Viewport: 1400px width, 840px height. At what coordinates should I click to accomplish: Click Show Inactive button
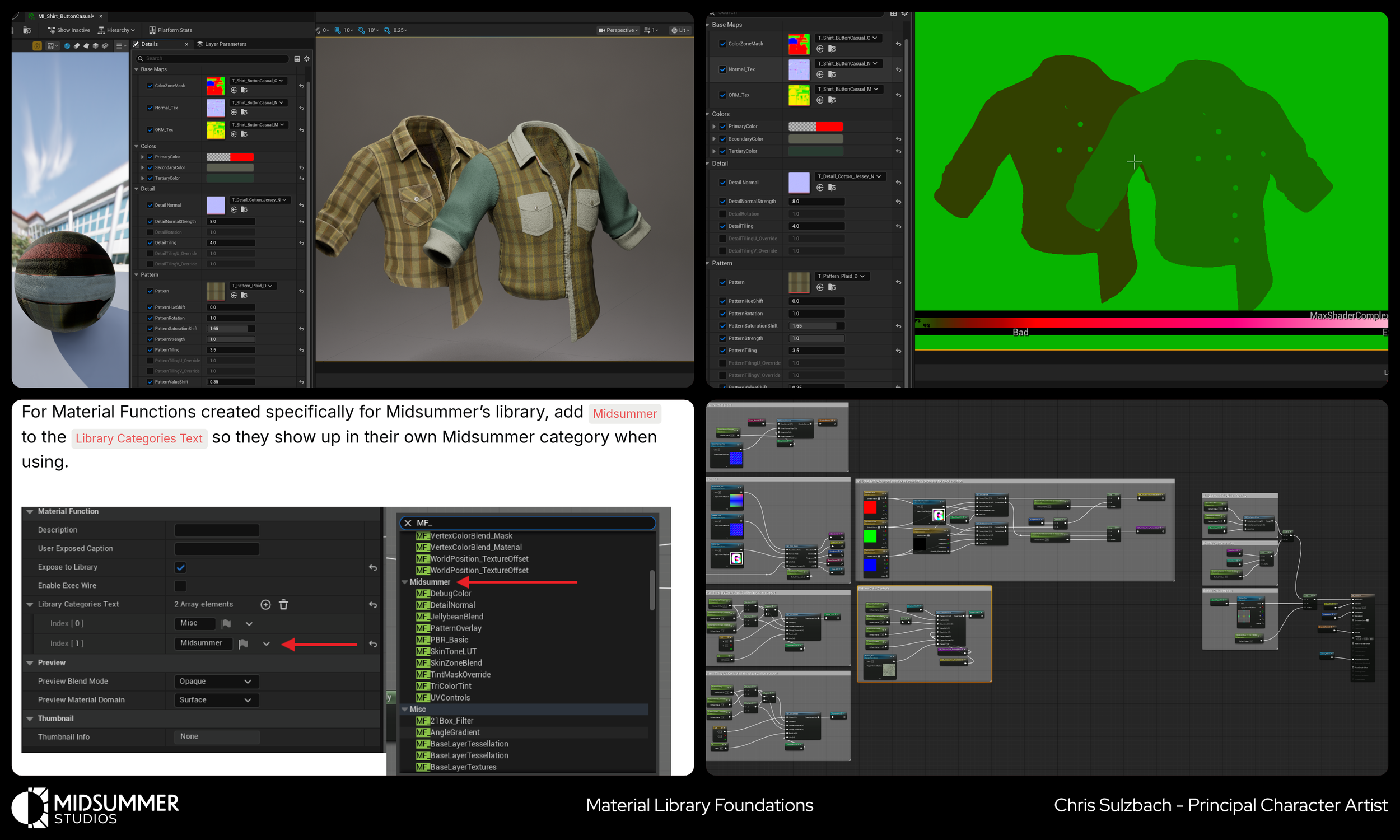click(x=68, y=30)
